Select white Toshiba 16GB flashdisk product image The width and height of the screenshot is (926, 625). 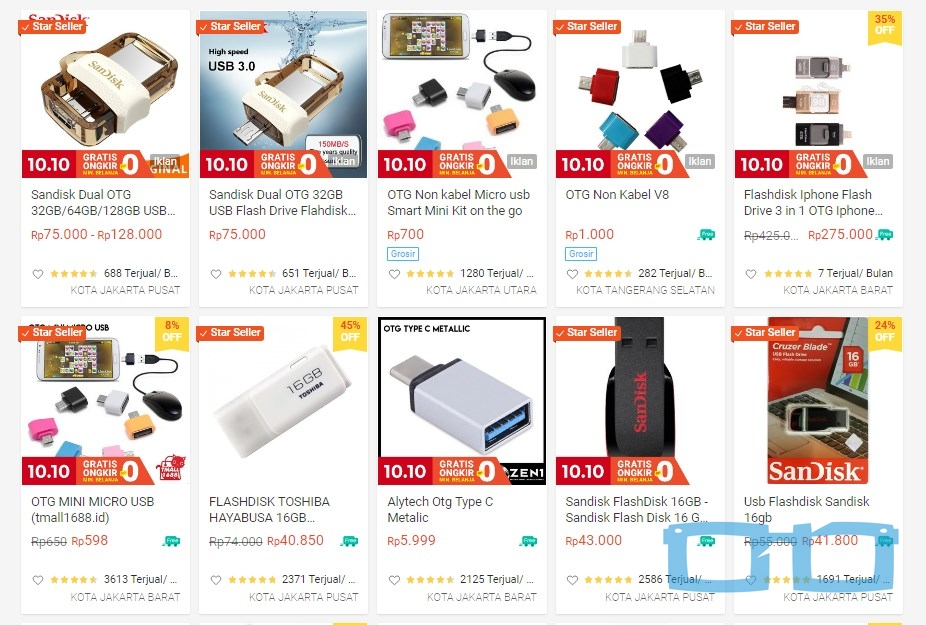click(283, 401)
